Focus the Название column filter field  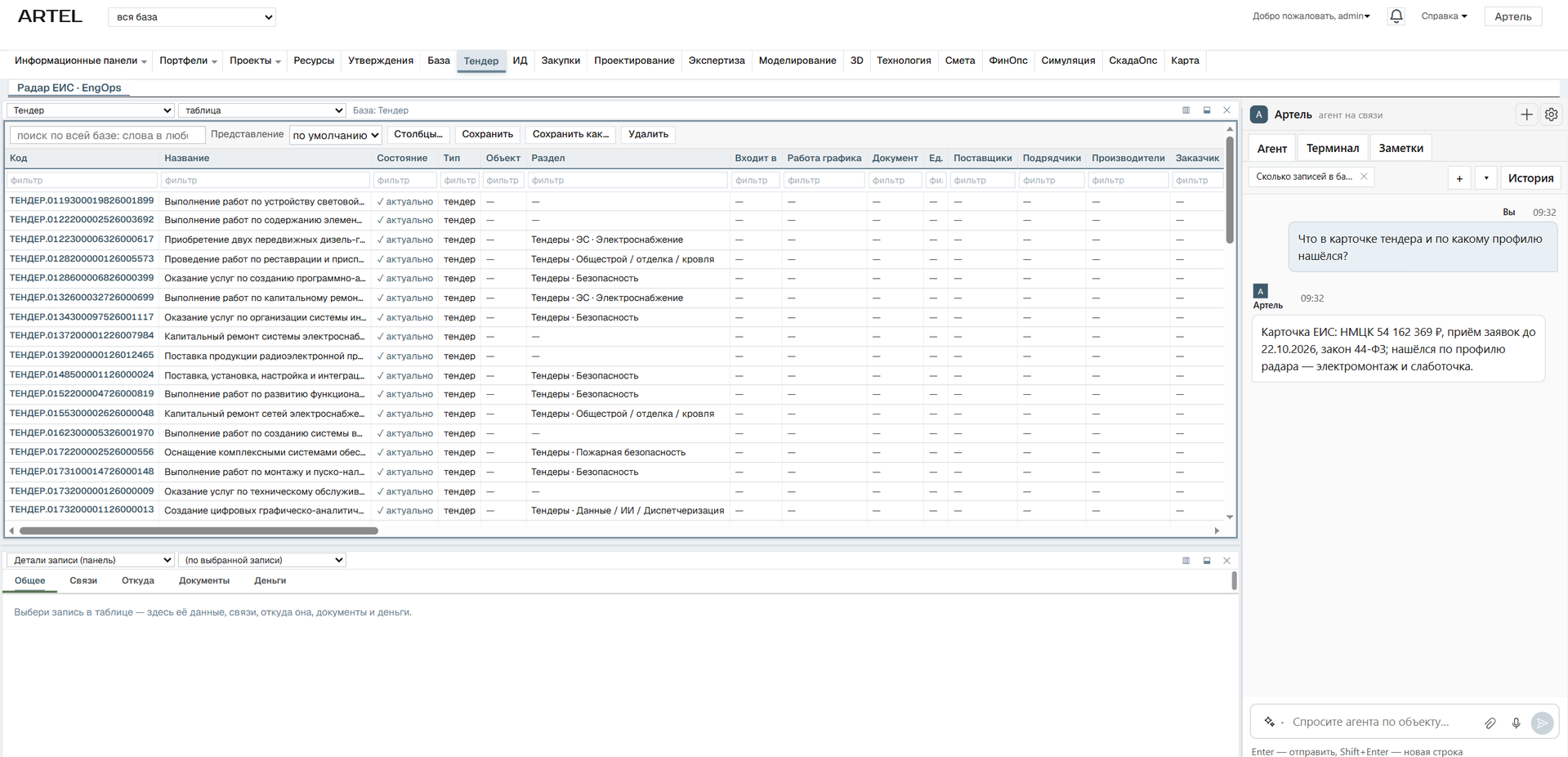tap(266, 180)
